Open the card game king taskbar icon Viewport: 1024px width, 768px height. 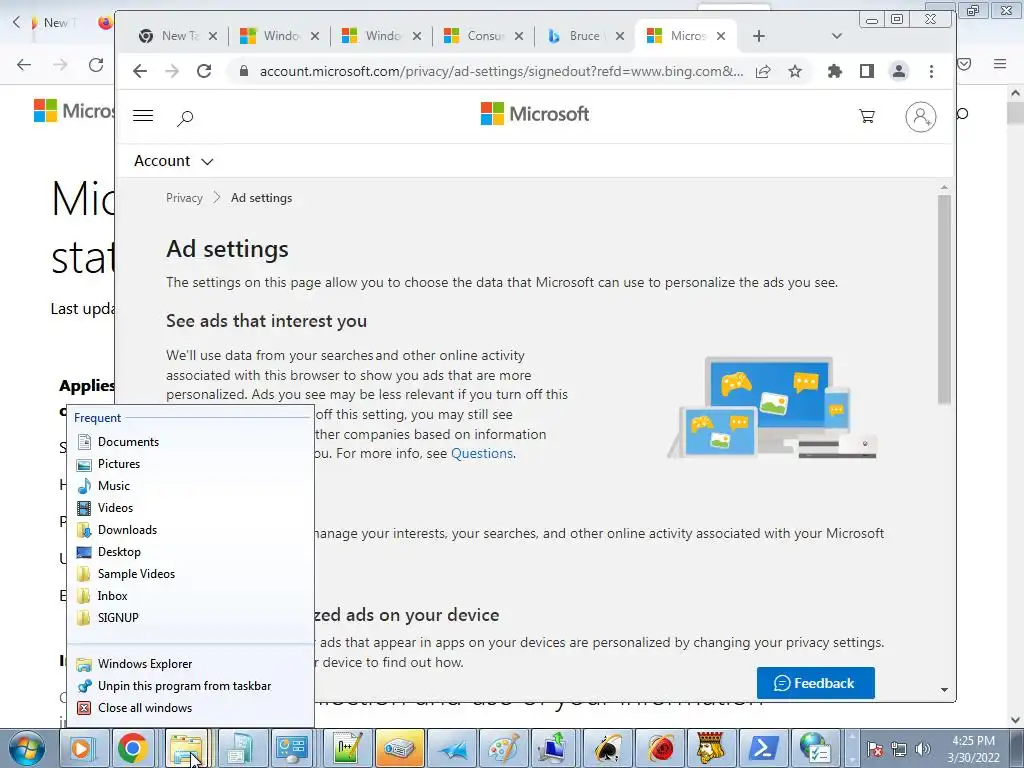[711, 748]
